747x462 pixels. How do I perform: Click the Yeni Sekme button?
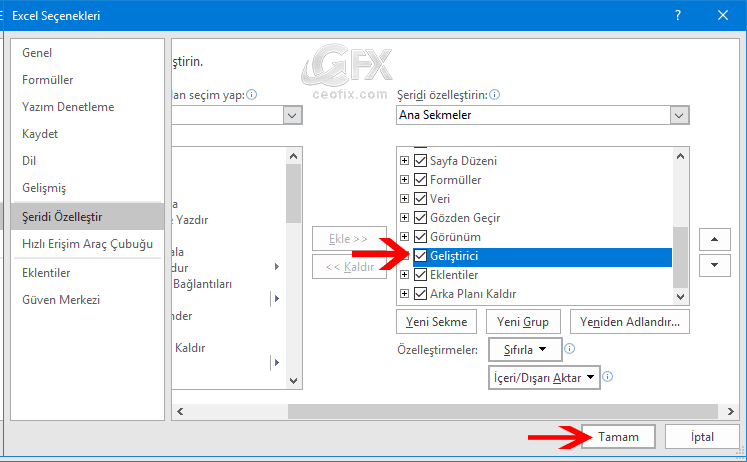click(x=436, y=322)
